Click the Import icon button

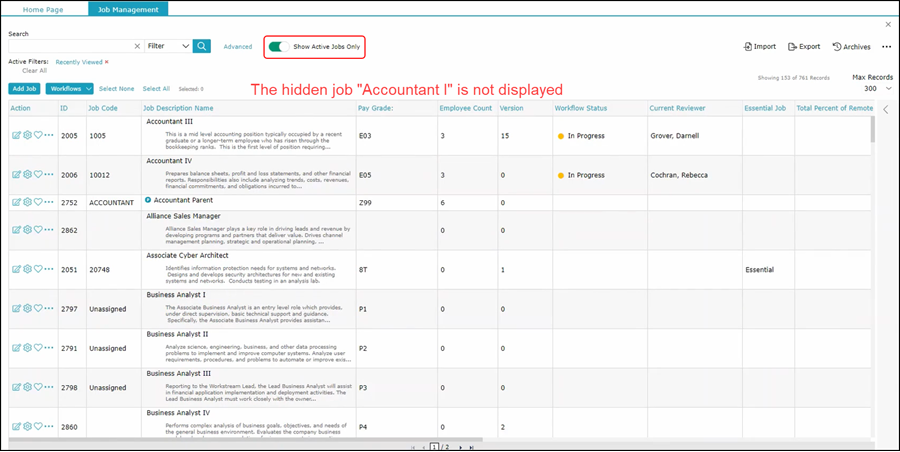tap(759, 47)
